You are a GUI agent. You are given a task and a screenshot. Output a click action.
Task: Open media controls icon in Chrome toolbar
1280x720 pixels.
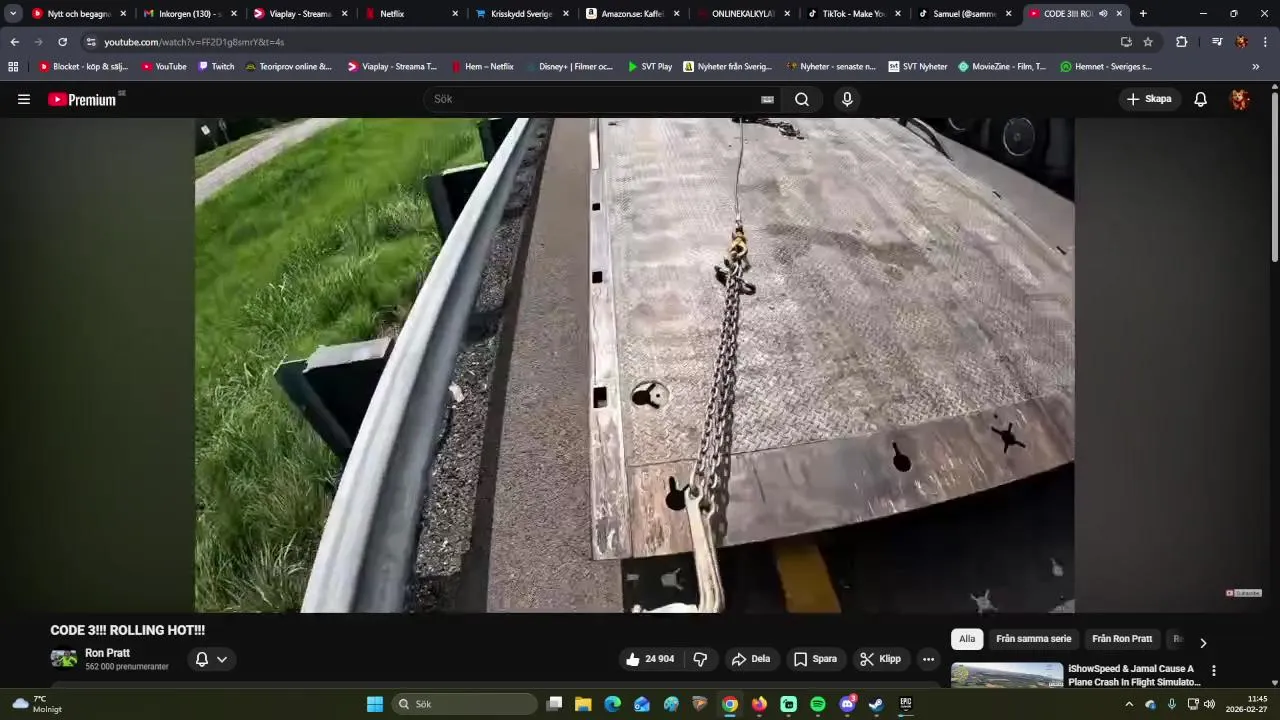1216,42
